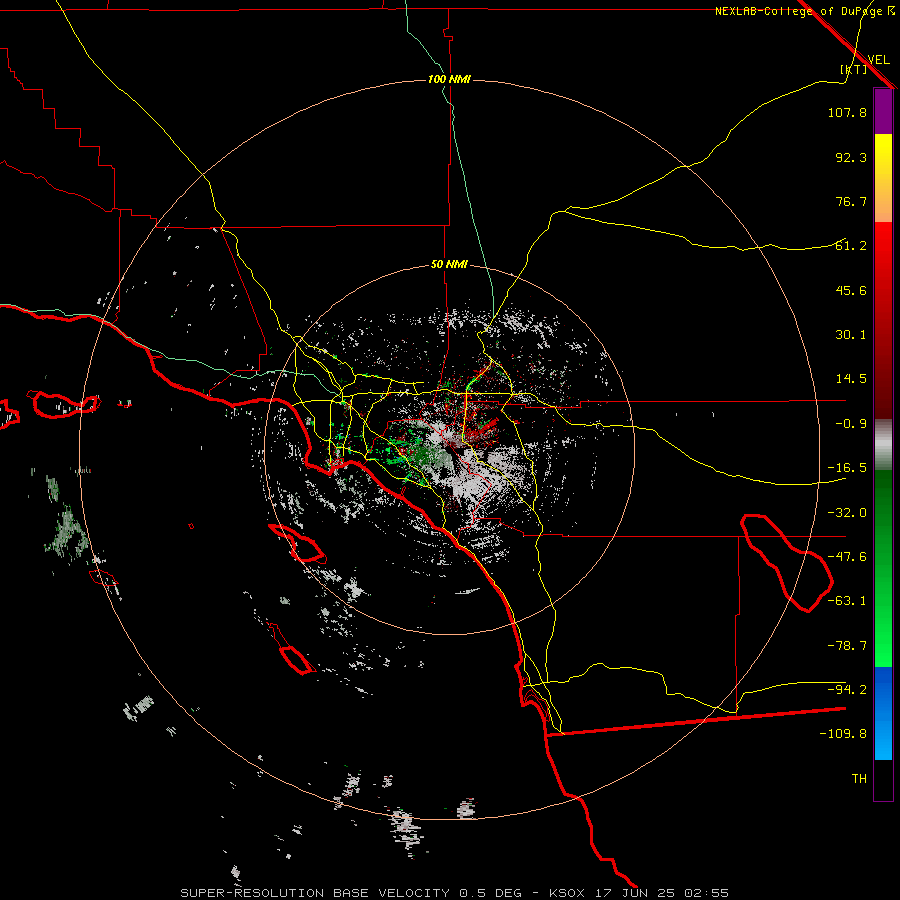900x900 pixels.
Task: Click the -47.6 velocity scale value
Action: click(x=847, y=557)
